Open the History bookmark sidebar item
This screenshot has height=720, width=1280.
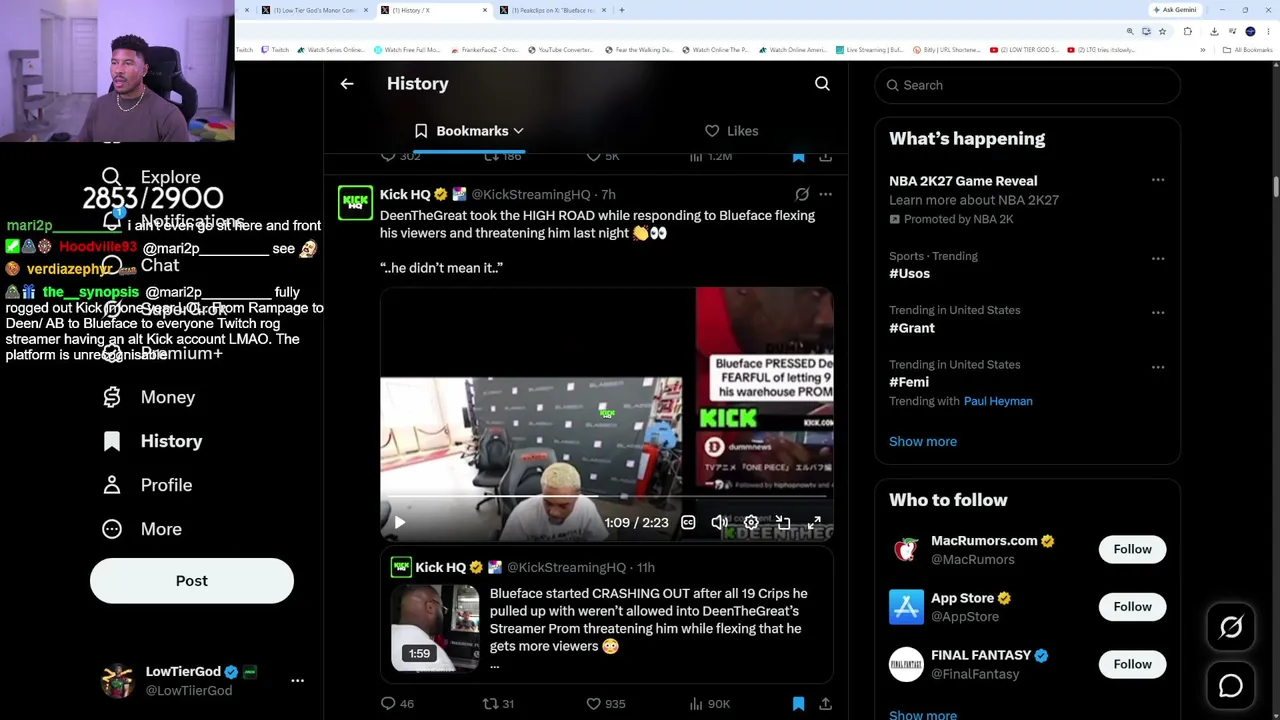click(152, 441)
